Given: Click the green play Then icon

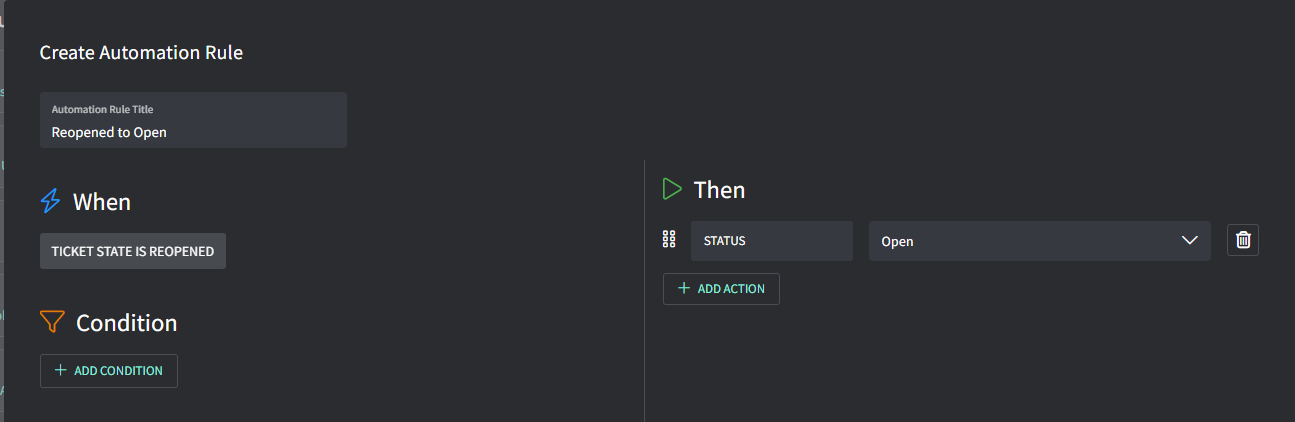Looking at the screenshot, I should coord(672,189).
